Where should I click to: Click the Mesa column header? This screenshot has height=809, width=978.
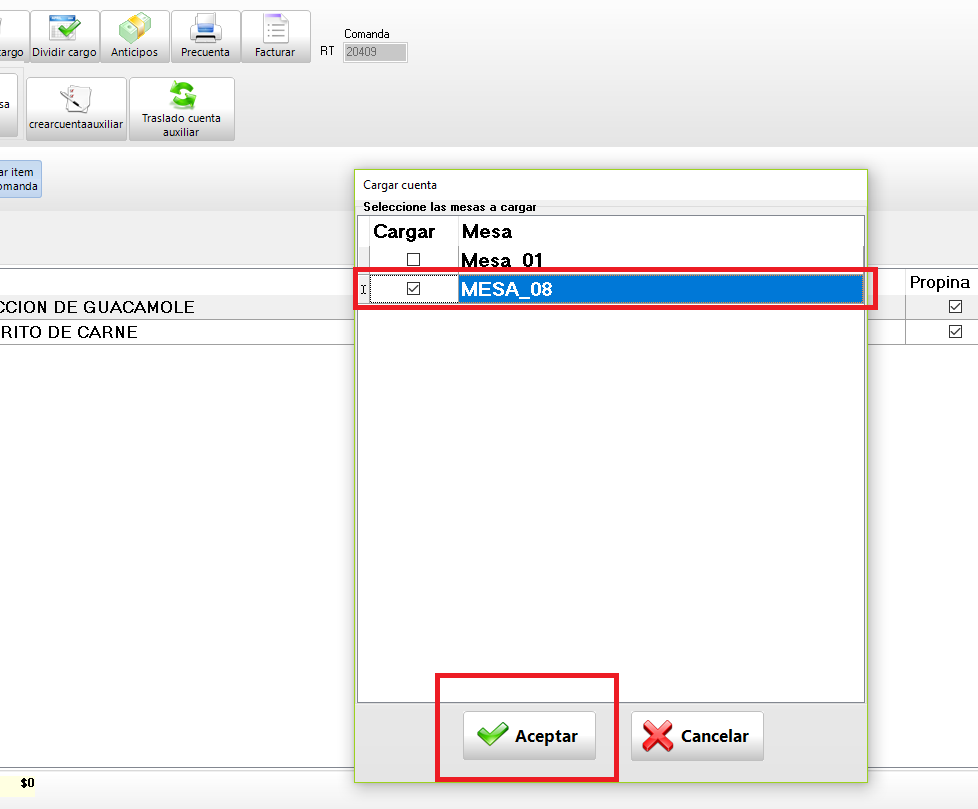(487, 231)
